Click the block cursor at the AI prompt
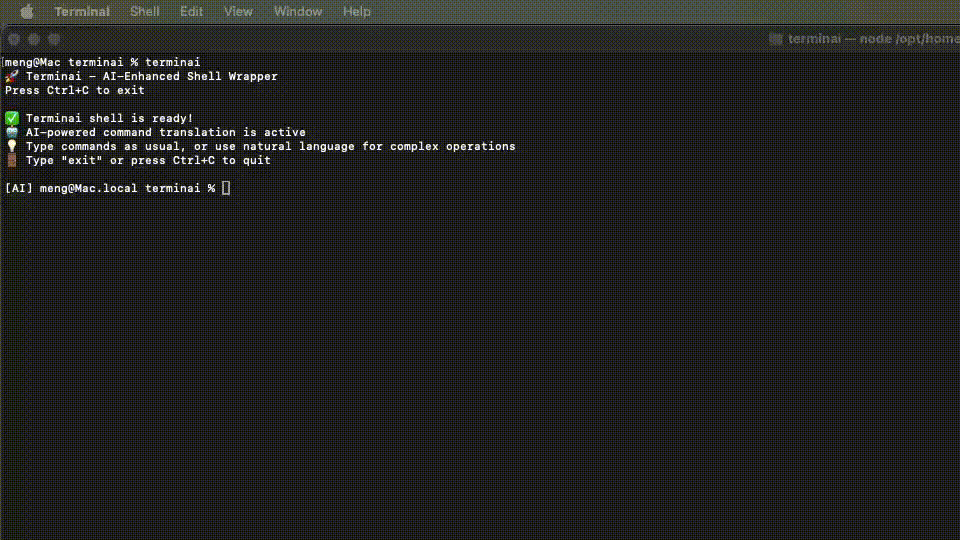The height and width of the screenshot is (540, 960). [226, 188]
